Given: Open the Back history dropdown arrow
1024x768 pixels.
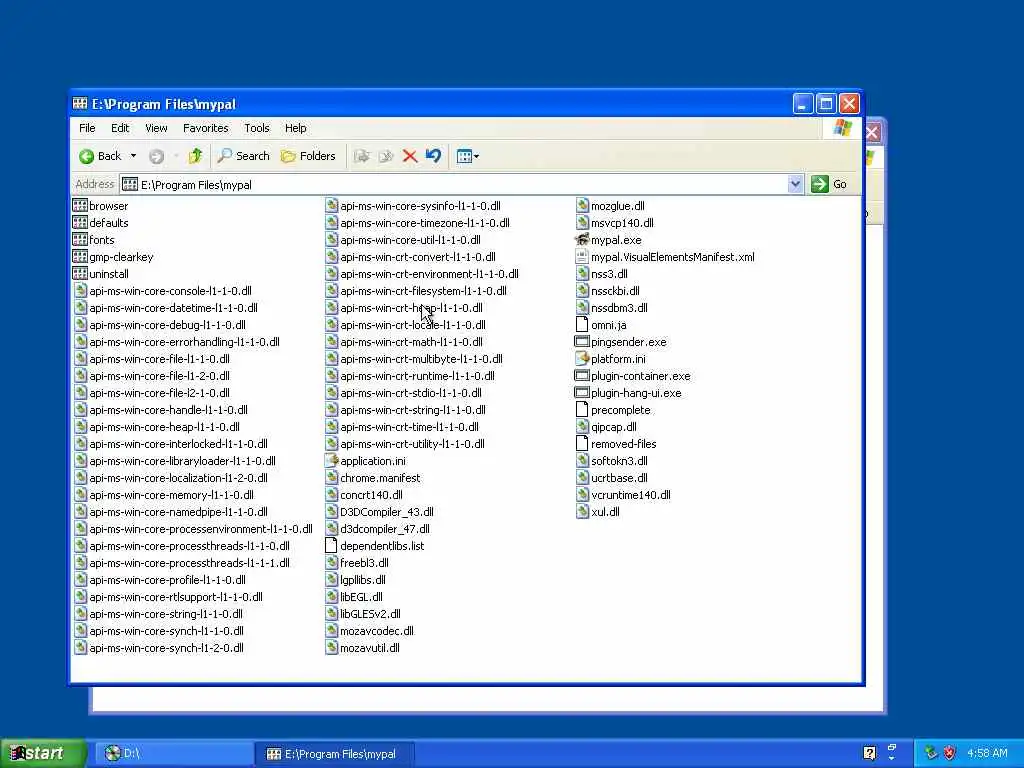Looking at the screenshot, I should coord(133,156).
